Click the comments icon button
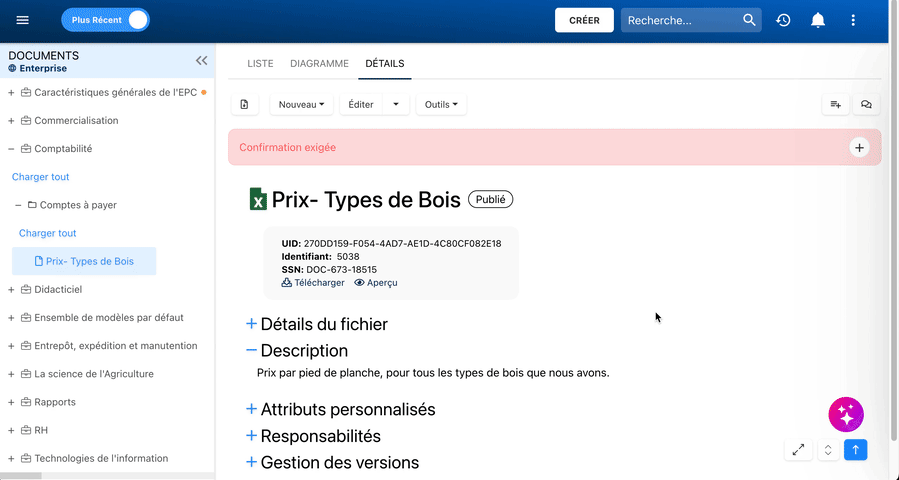This screenshot has width=899, height=480. point(866,104)
